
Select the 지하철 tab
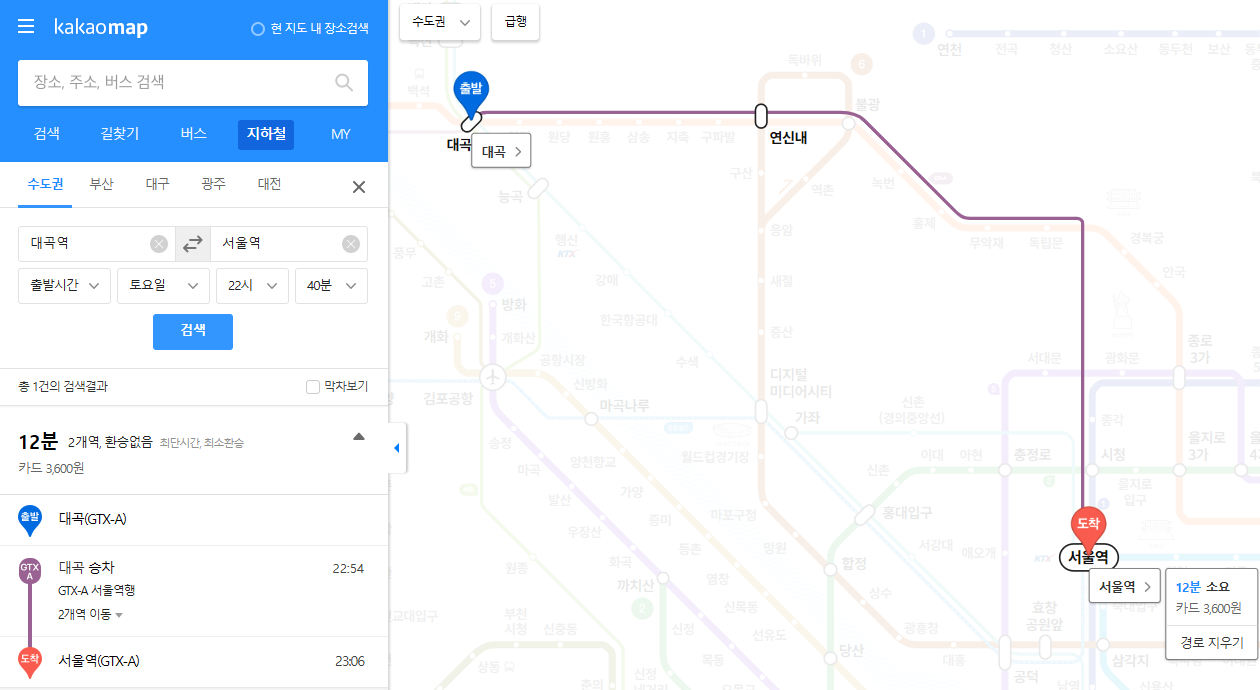click(266, 134)
